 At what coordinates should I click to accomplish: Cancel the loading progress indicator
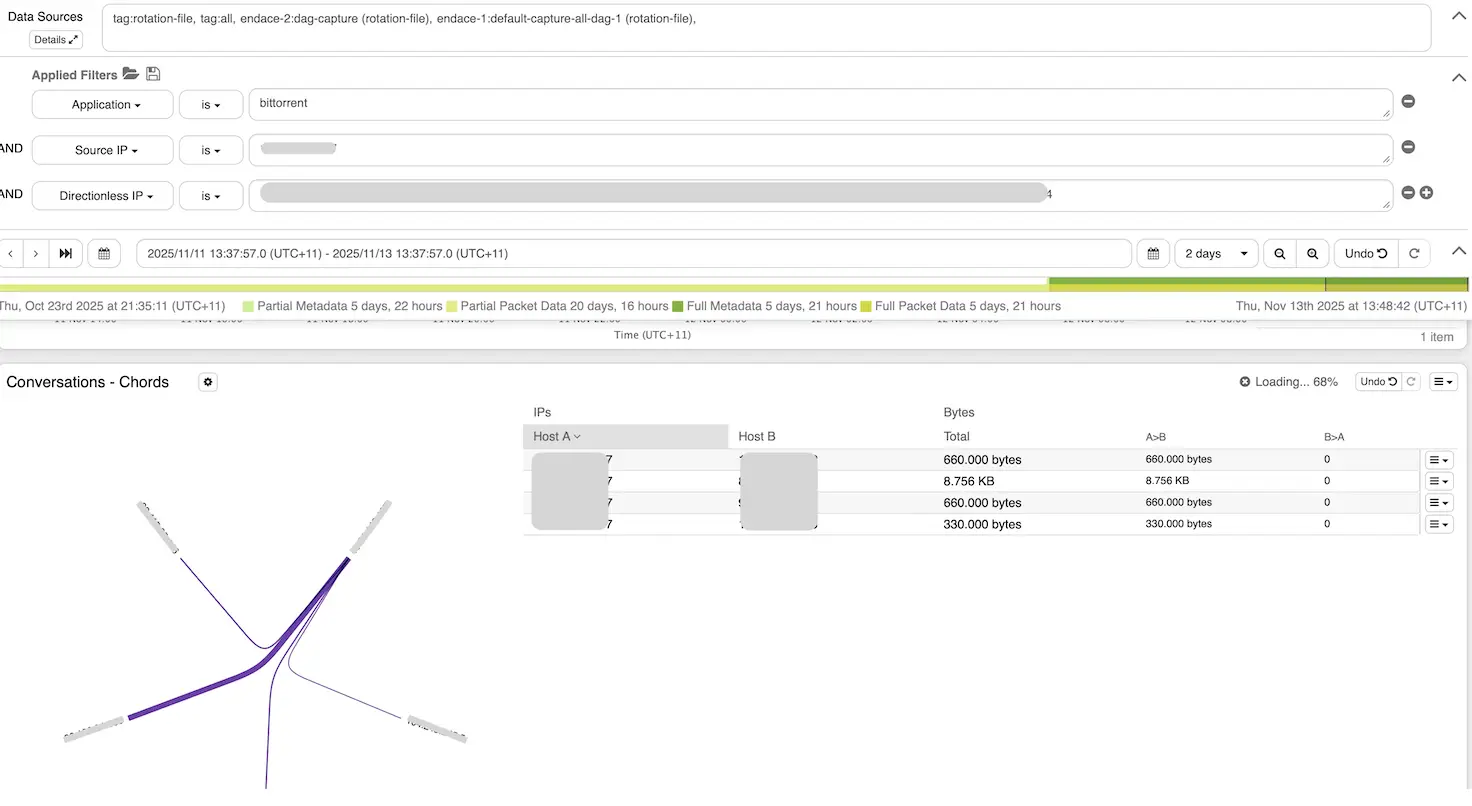coord(1245,382)
